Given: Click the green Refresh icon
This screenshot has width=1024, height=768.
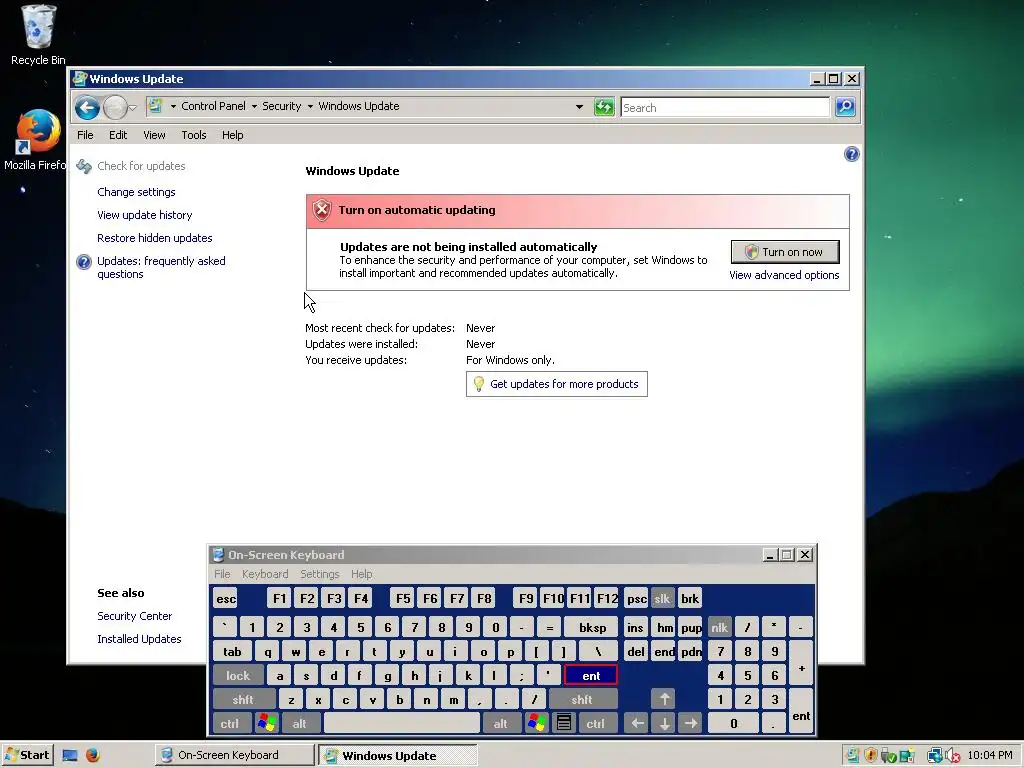Looking at the screenshot, I should point(604,106).
